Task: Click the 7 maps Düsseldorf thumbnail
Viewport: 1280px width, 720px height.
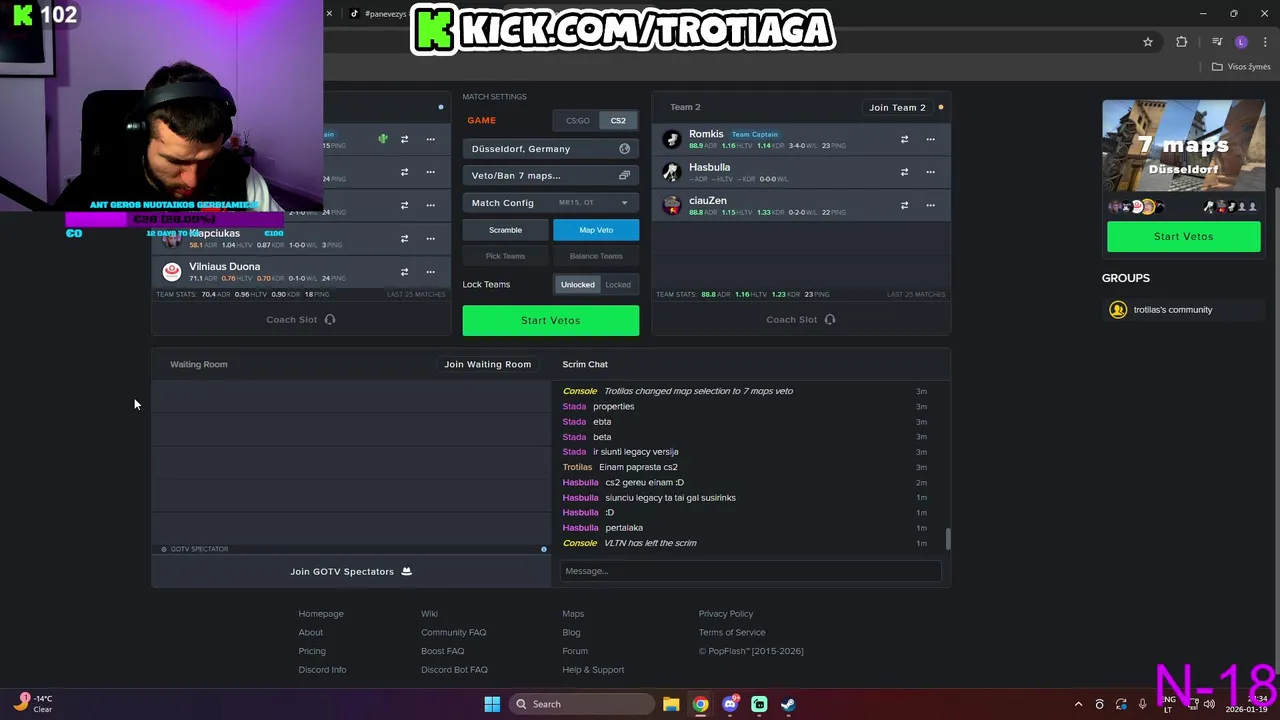Action: 1183,147
